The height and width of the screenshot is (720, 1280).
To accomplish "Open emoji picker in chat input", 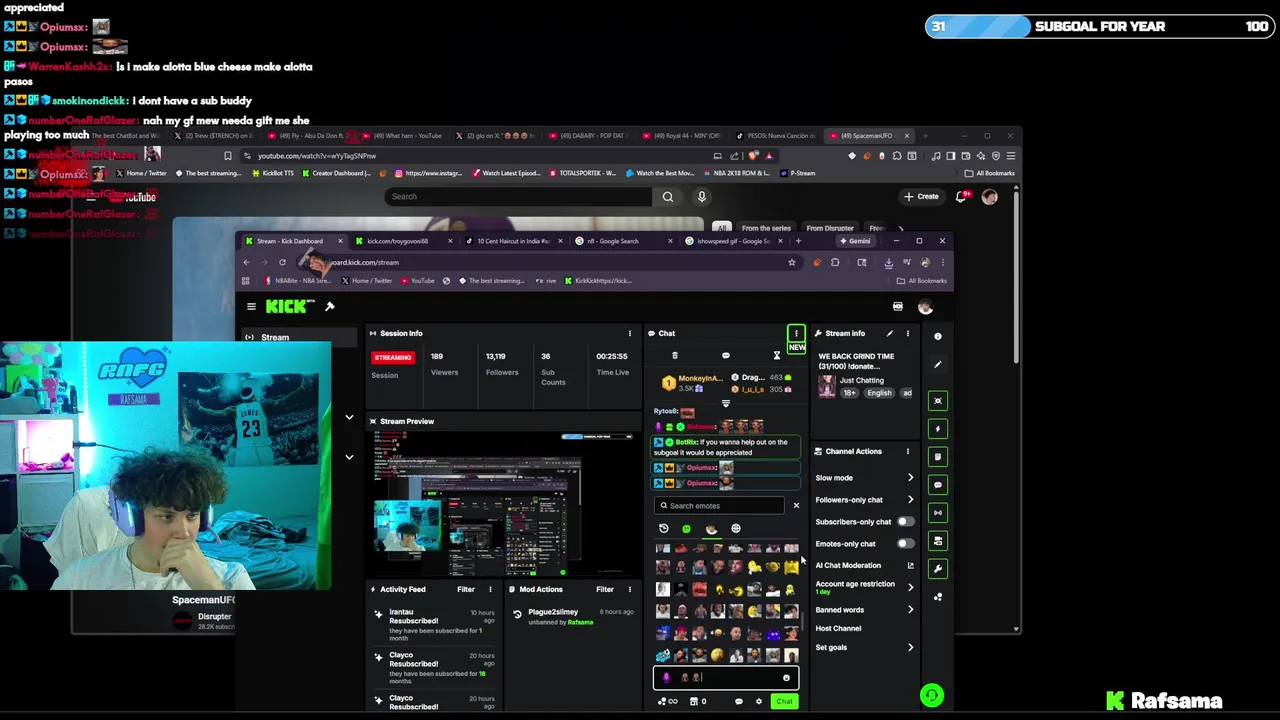I will click(x=786, y=677).
